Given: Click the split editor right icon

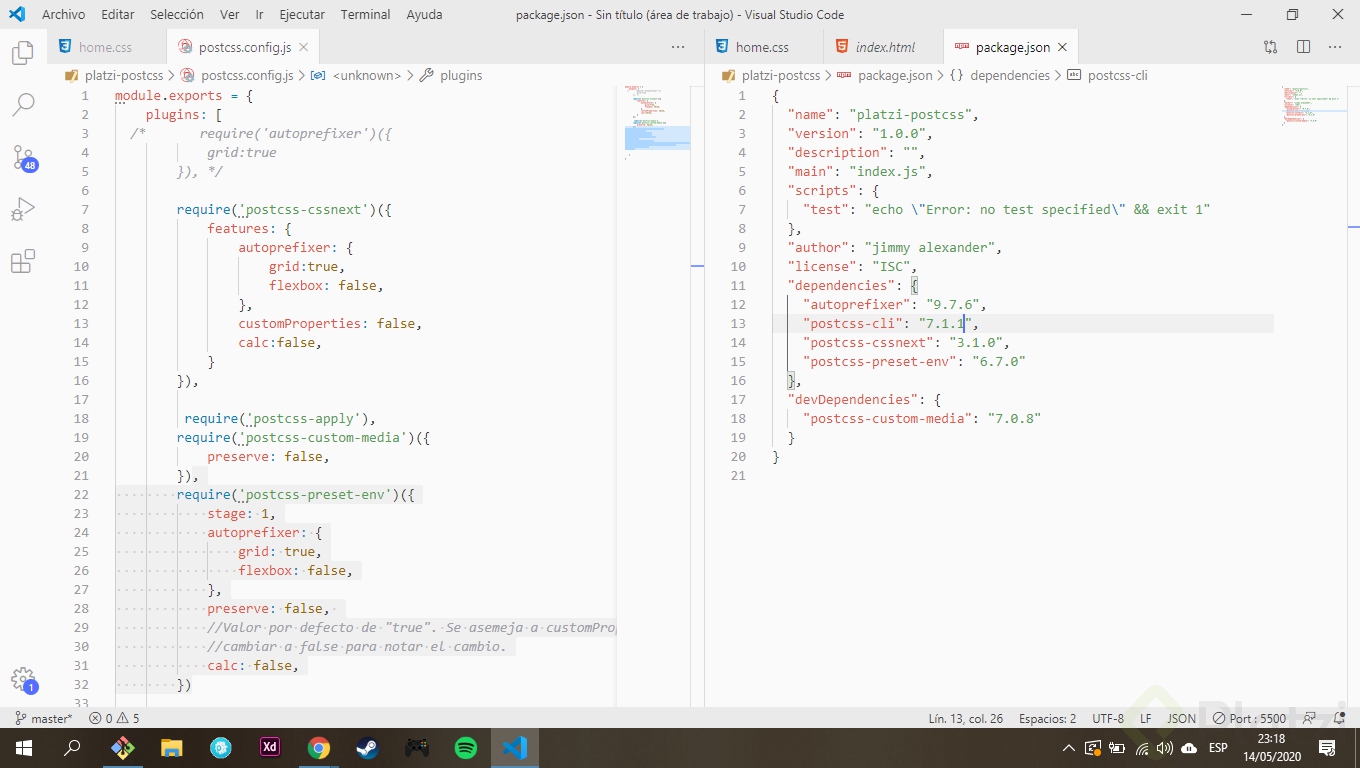Looking at the screenshot, I should [1303, 47].
